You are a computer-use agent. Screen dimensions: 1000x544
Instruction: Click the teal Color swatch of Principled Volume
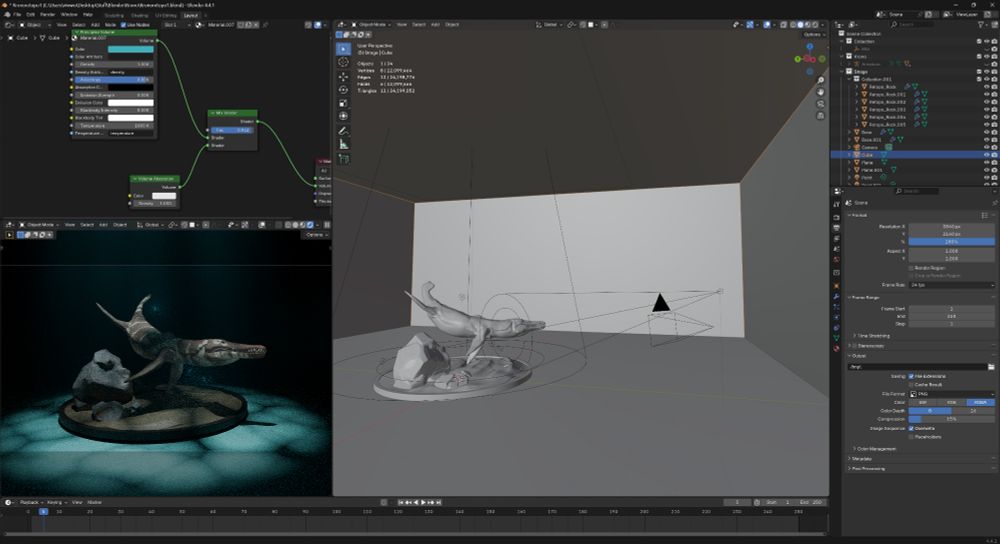pyautogui.click(x=131, y=49)
